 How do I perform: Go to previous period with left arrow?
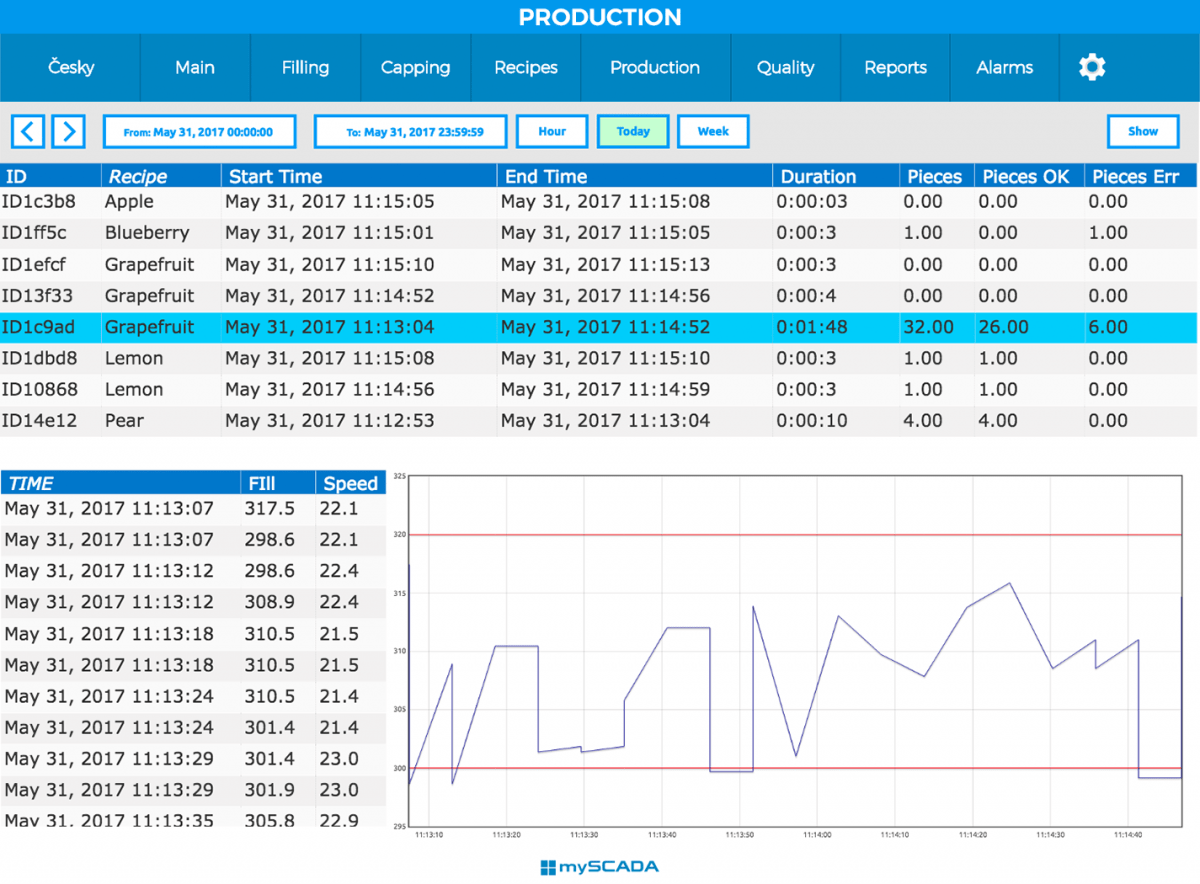[x=28, y=131]
